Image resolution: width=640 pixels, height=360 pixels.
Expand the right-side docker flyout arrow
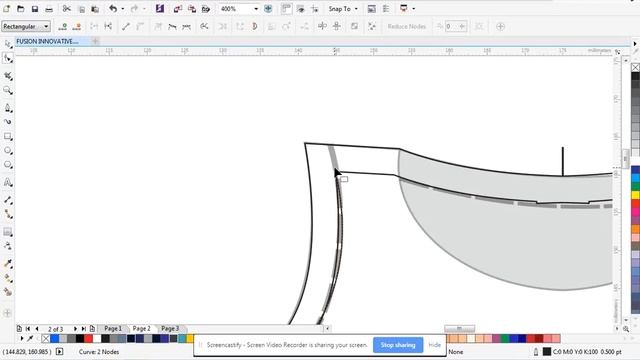[635, 43]
